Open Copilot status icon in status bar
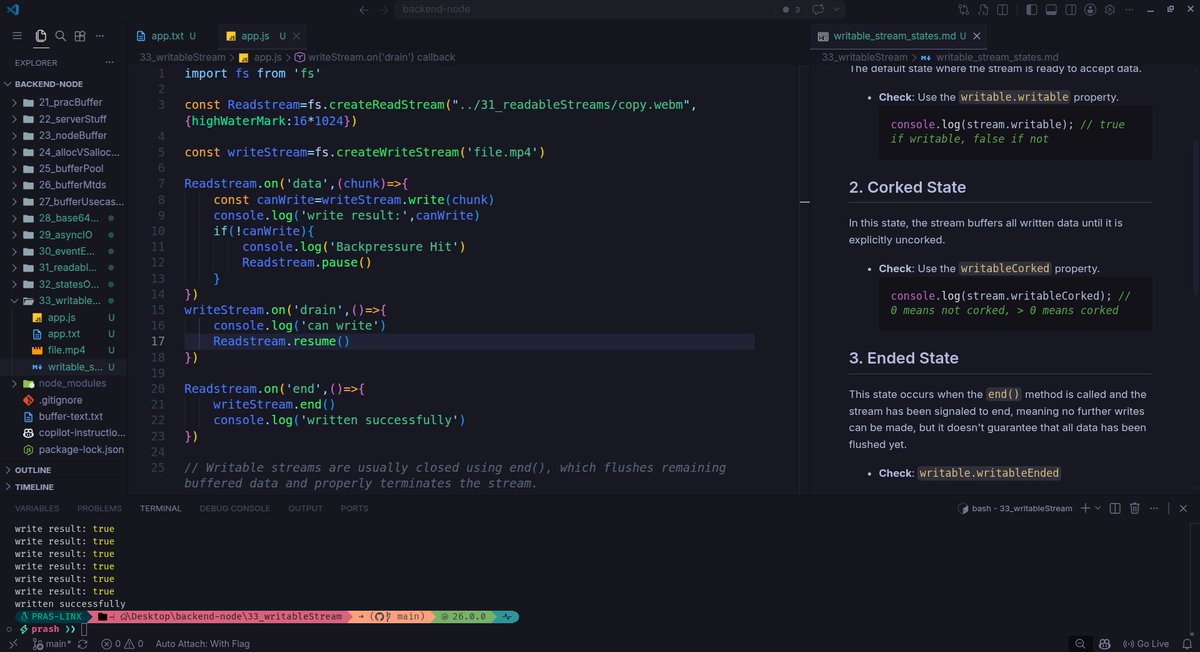1200x652 pixels. click(x=1104, y=644)
